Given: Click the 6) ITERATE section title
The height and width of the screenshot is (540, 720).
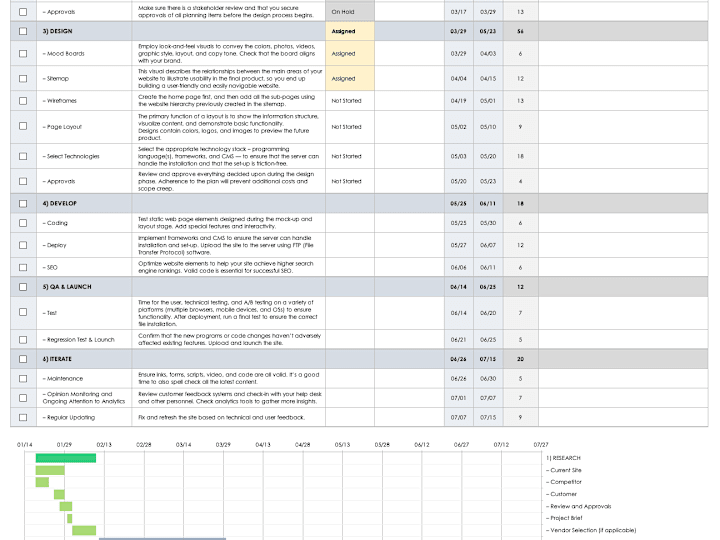Looking at the screenshot, I should [x=57, y=359].
